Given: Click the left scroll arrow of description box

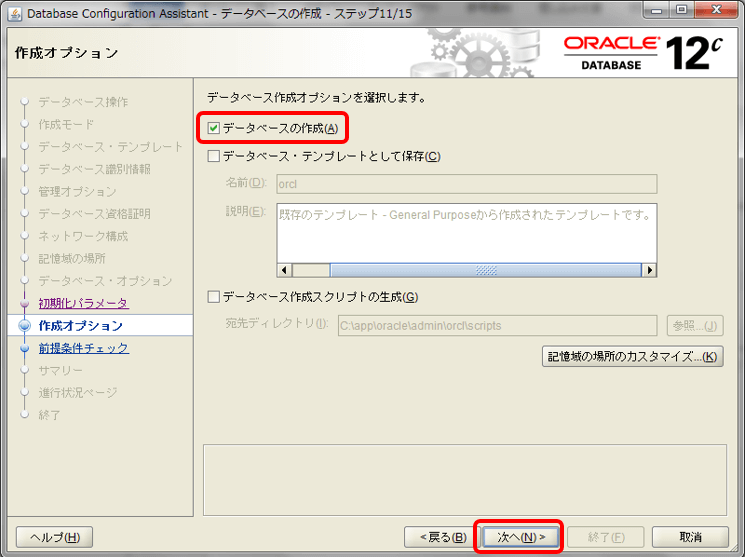Looking at the screenshot, I should coord(285,270).
